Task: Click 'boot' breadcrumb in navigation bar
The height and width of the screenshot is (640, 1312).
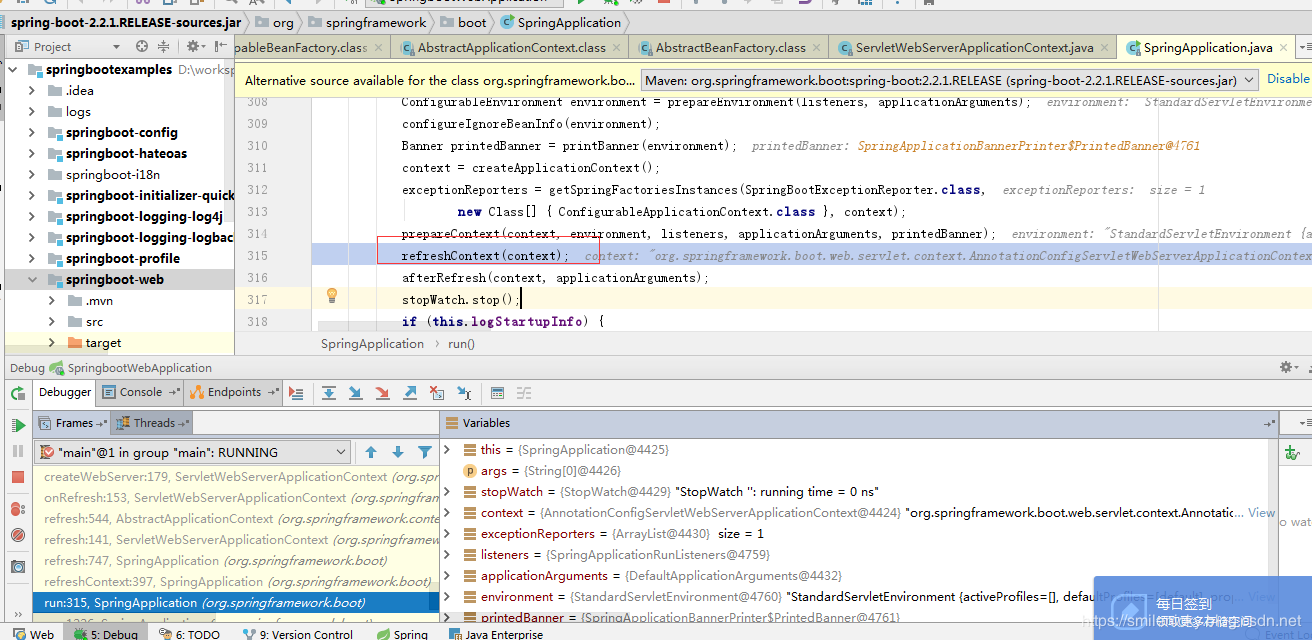Action: pyautogui.click(x=472, y=22)
